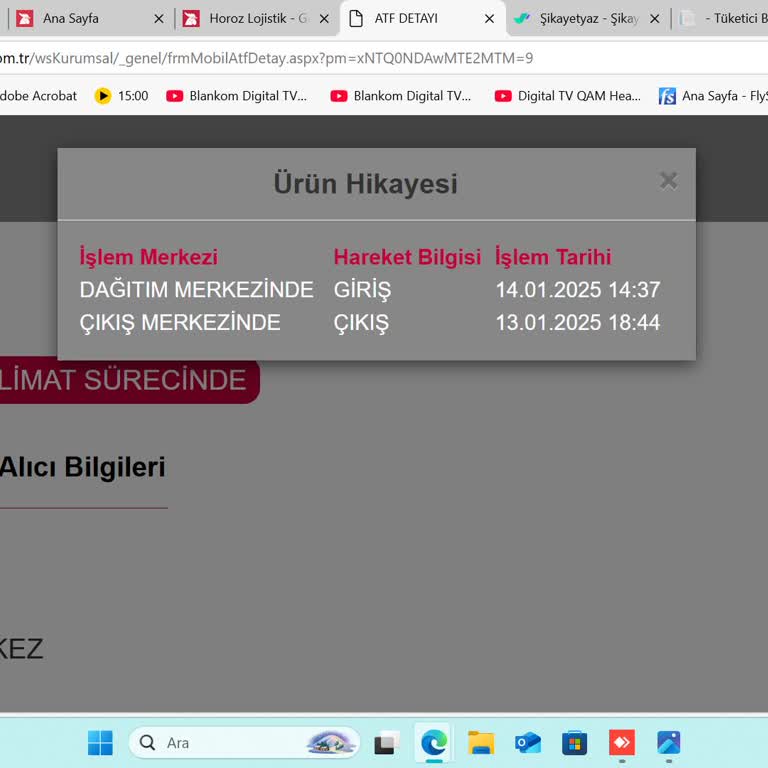768x768 pixels.
Task: Click the Şikayetyaz tab favicon
Action: (522, 19)
